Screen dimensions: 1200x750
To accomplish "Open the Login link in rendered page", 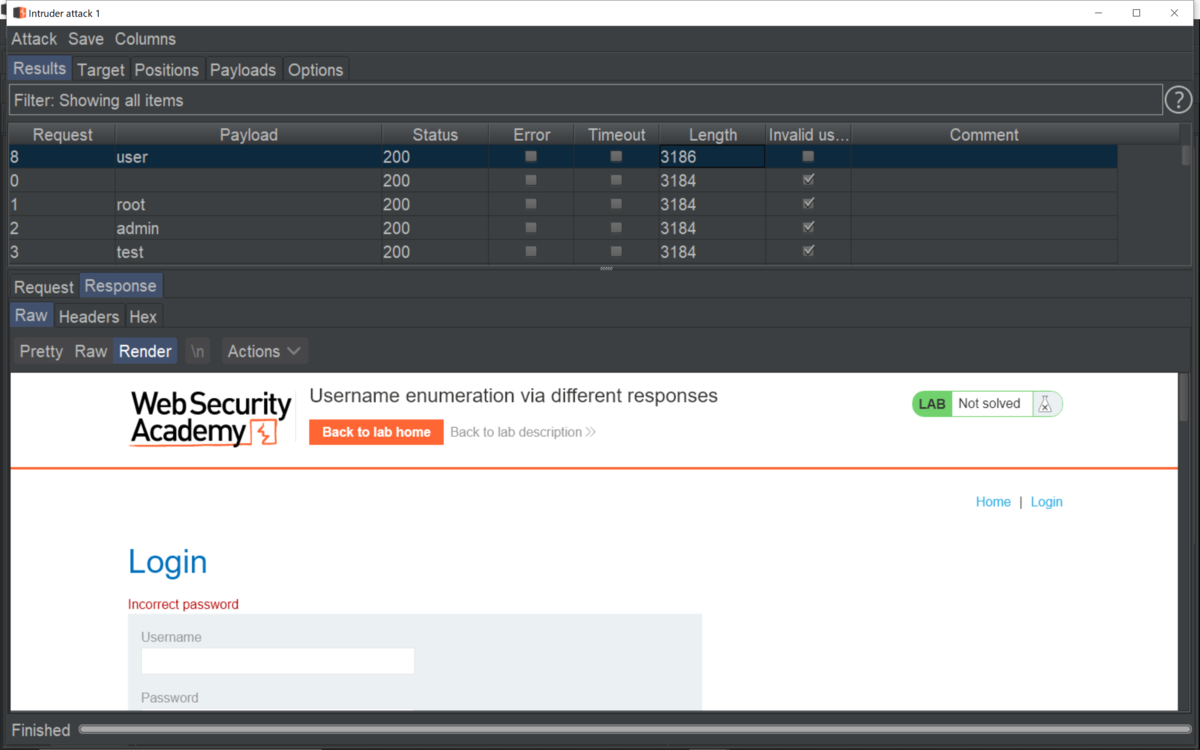I will (1046, 502).
